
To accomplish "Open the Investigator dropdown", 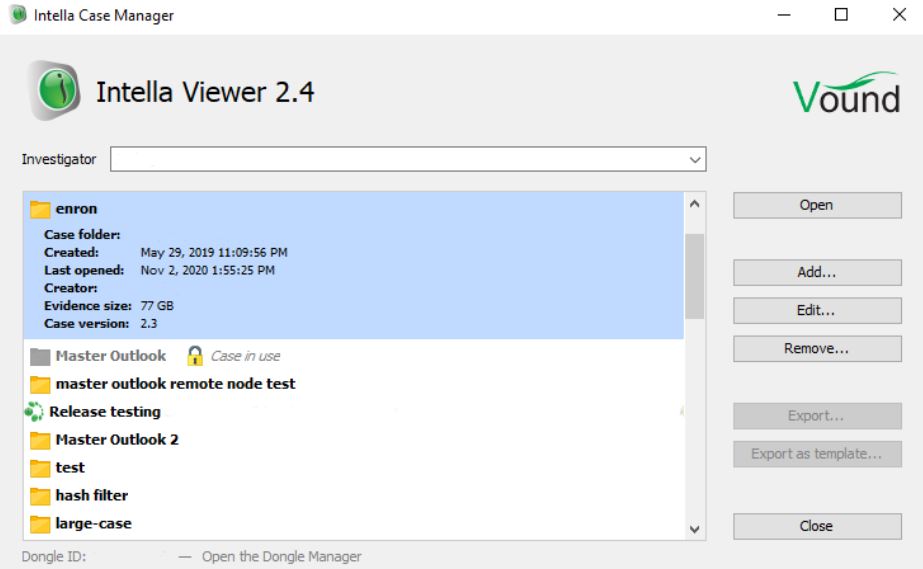I will pyautogui.click(x=695, y=159).
